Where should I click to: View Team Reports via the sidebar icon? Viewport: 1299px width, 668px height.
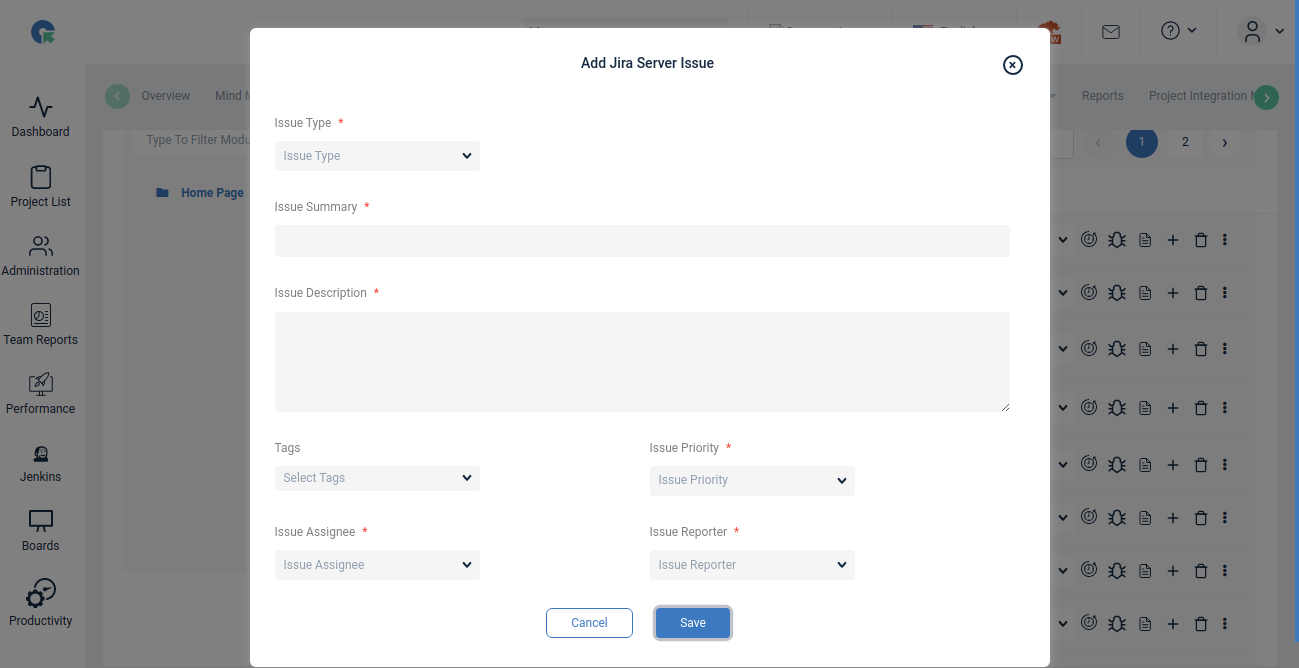point(40,324)
